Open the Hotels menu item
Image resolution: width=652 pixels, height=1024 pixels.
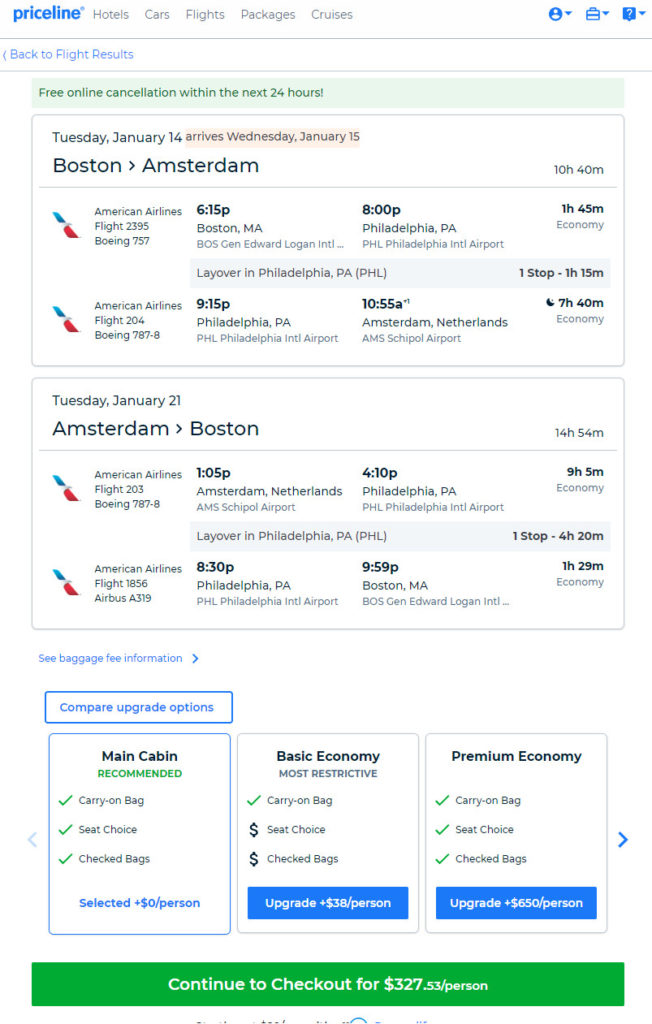click(x=110, y=14)
